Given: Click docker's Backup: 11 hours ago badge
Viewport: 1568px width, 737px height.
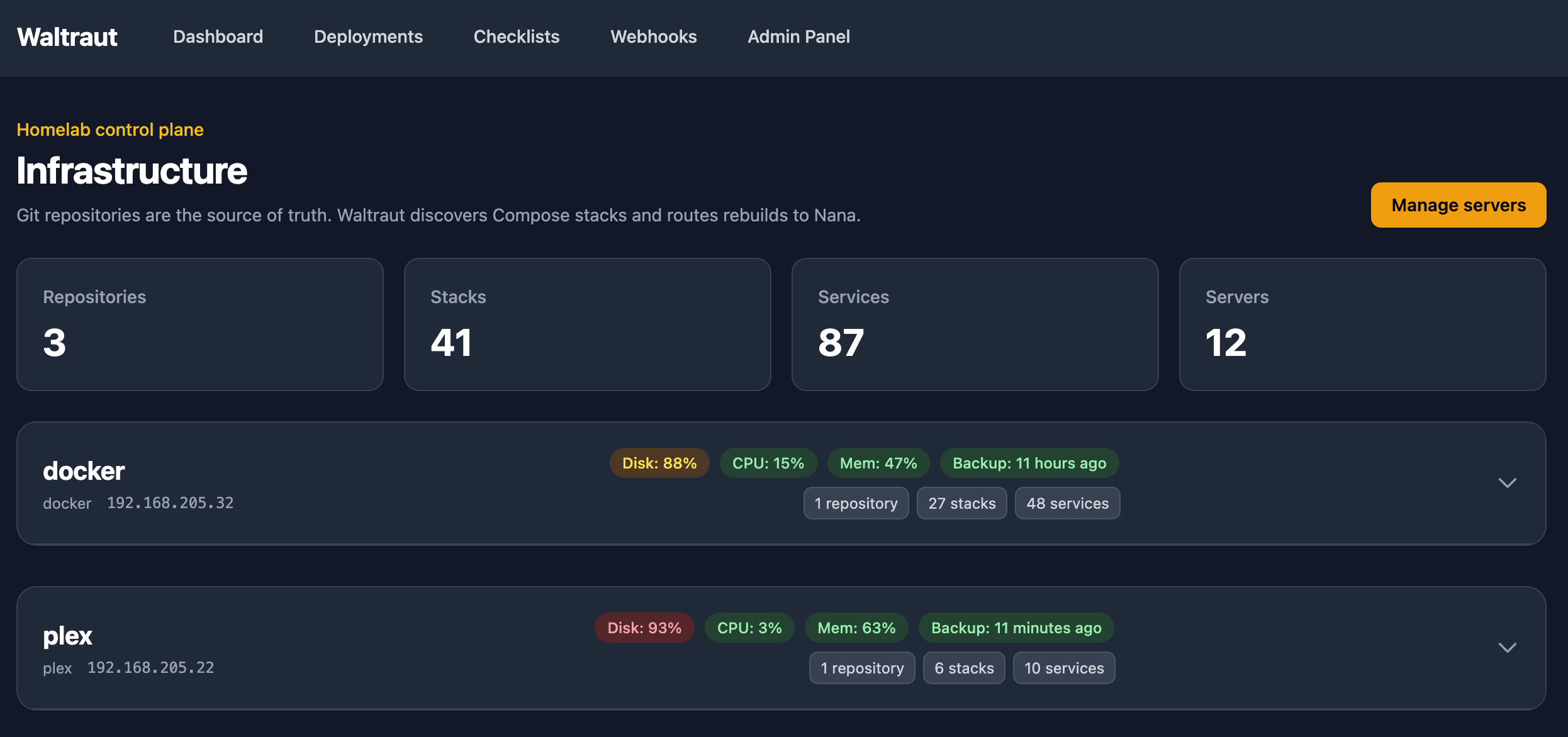Looking at the screenshot, I should 1029,463.
